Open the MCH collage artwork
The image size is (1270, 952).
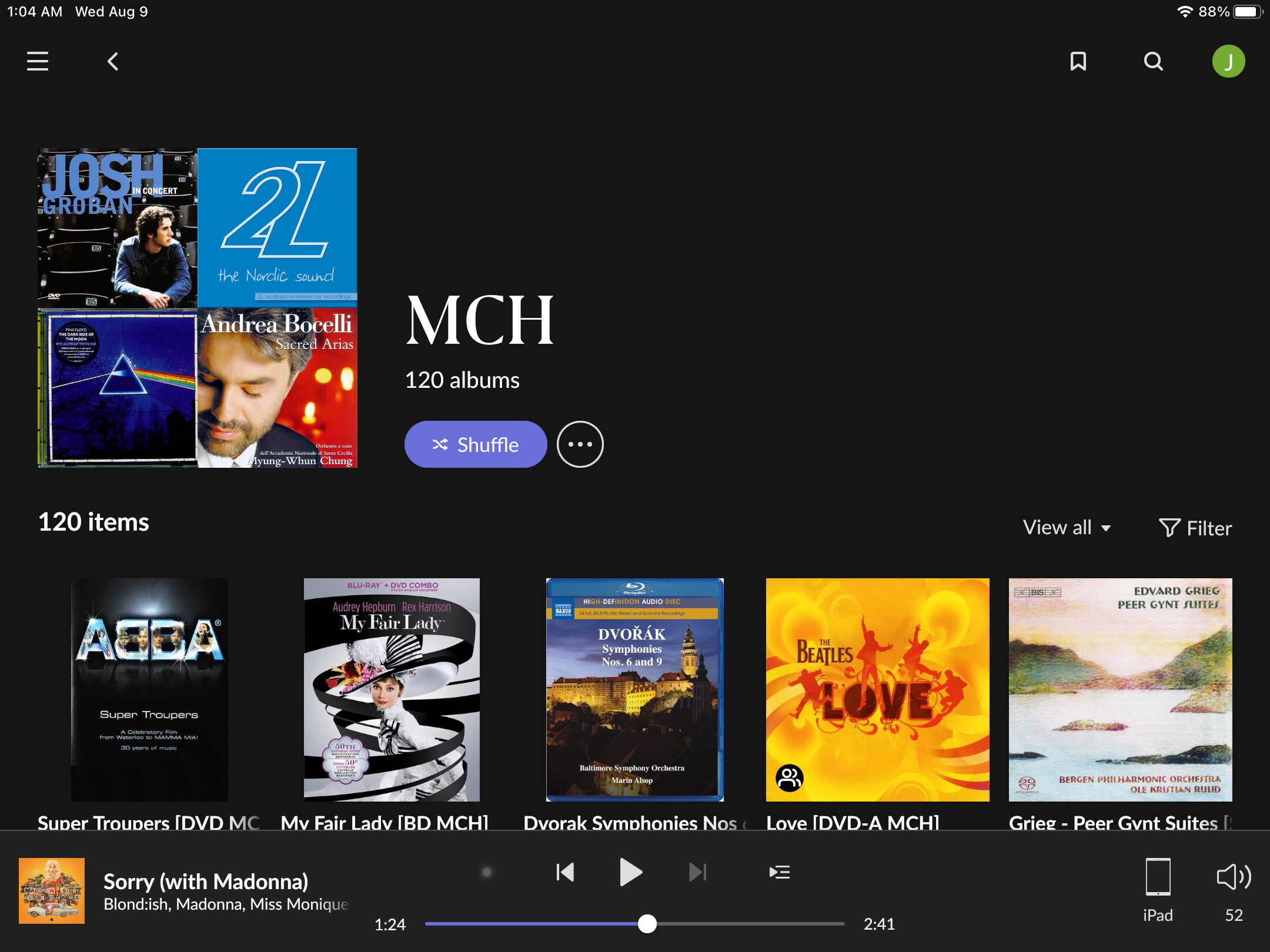coord(198,308)
